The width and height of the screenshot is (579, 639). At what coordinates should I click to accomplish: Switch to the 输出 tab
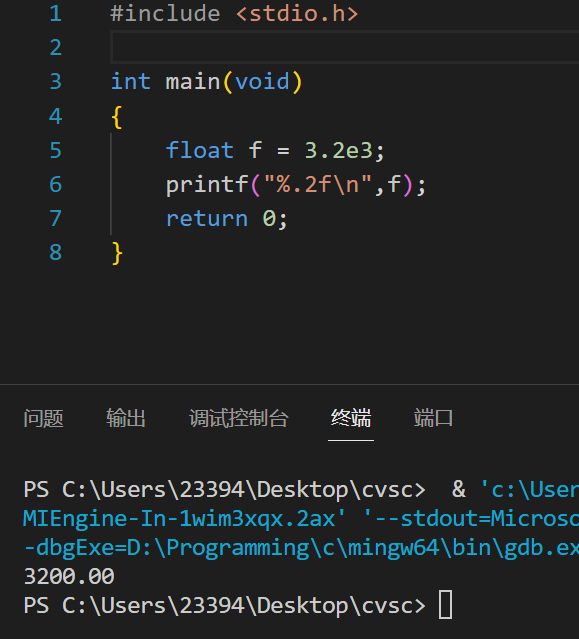click(x=126, y=419)
